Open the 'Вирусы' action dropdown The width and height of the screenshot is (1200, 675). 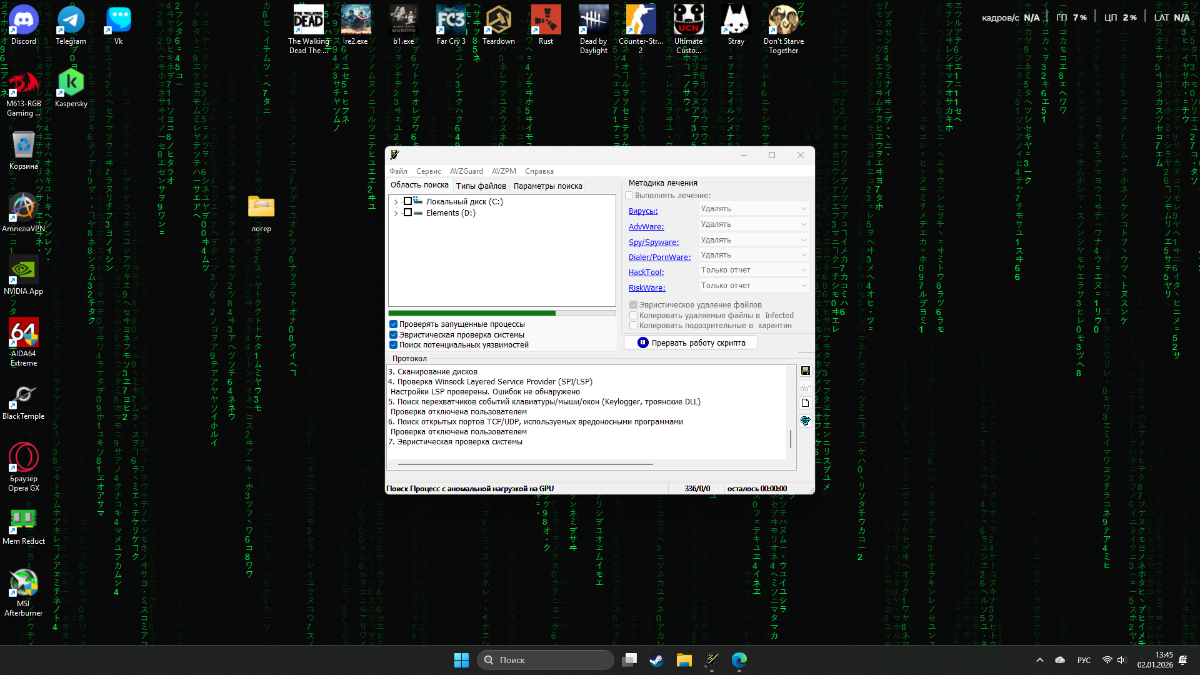[753, 209]
